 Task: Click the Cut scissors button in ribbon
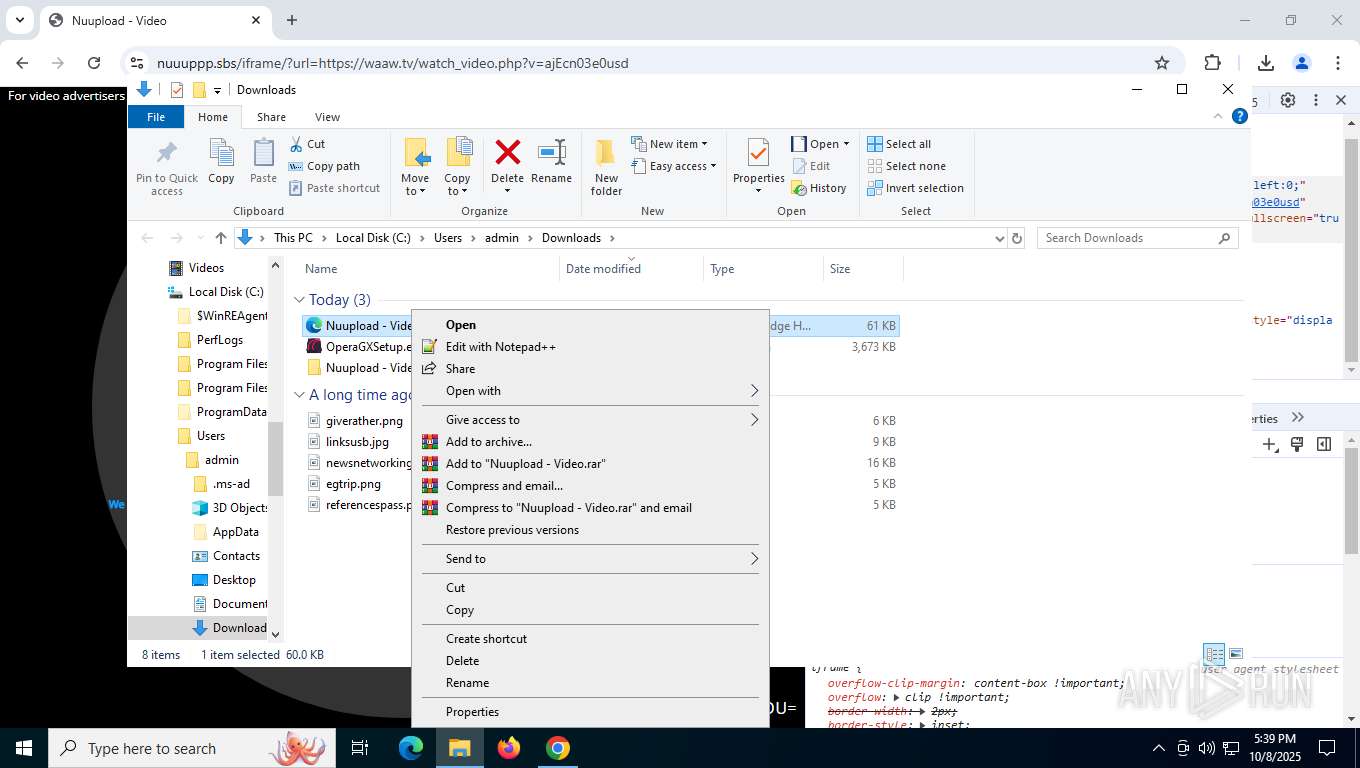pos(308,144)
